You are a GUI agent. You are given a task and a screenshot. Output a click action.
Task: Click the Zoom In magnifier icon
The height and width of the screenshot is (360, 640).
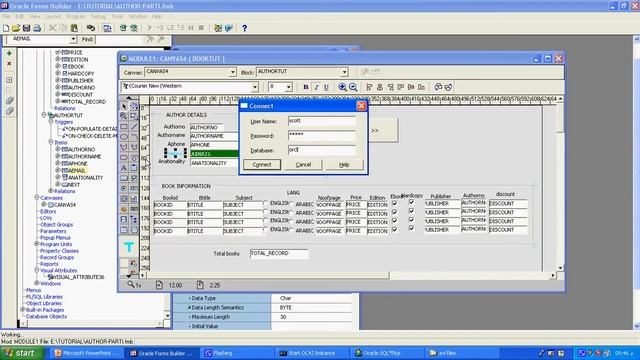pos(342,87)
